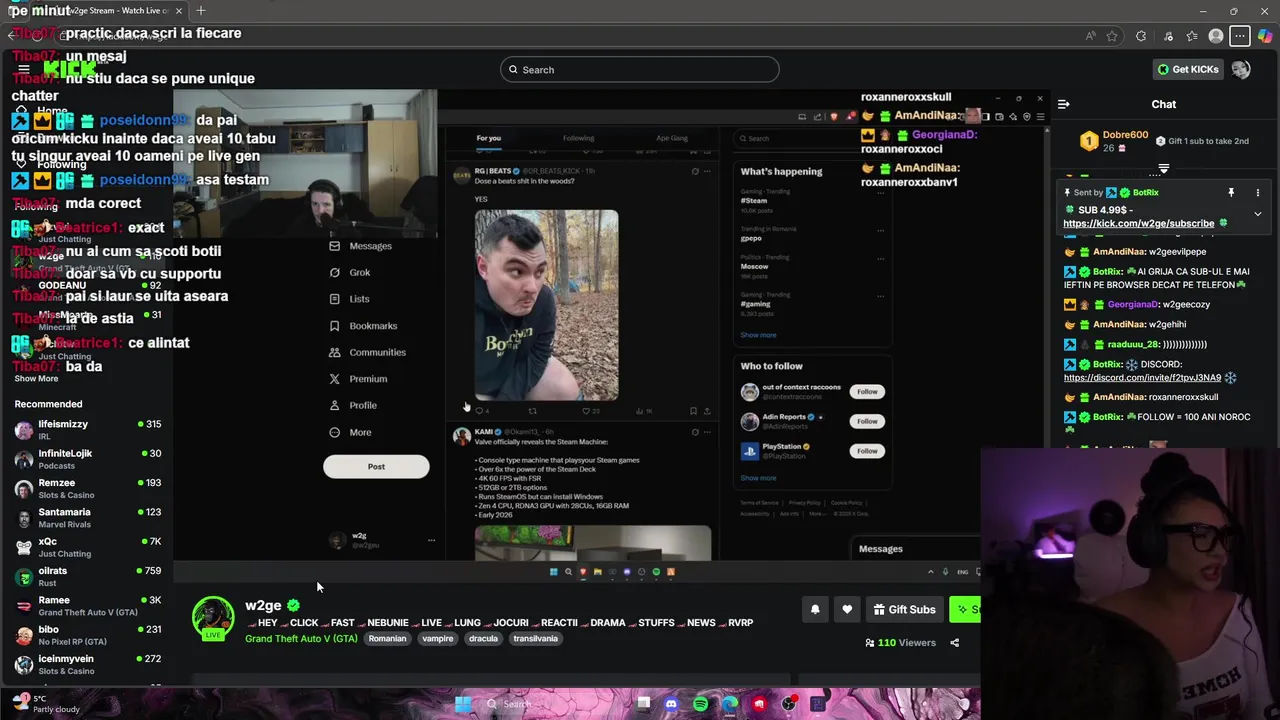This screenshot has width=1280, height=720.
Task: Open the Grand Theft Auto V (GTA) category link
Action: pos(301,639)
